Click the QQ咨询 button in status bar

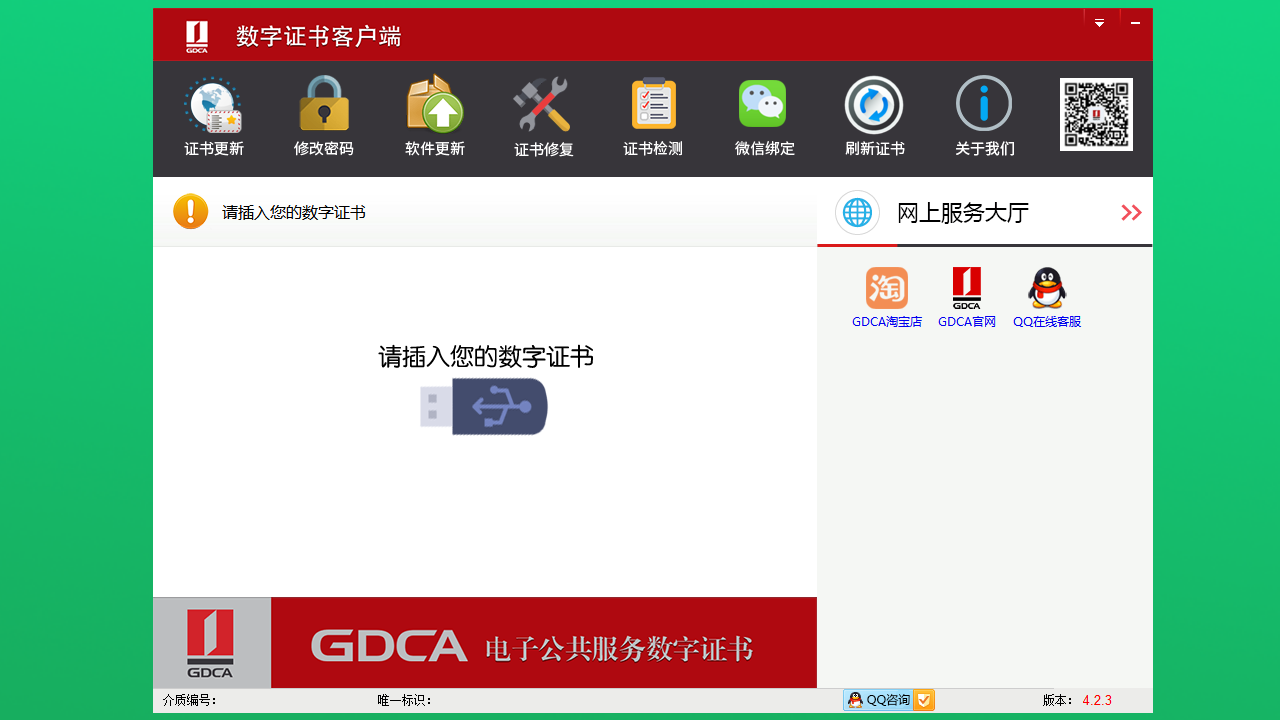[x=880, y=700]
